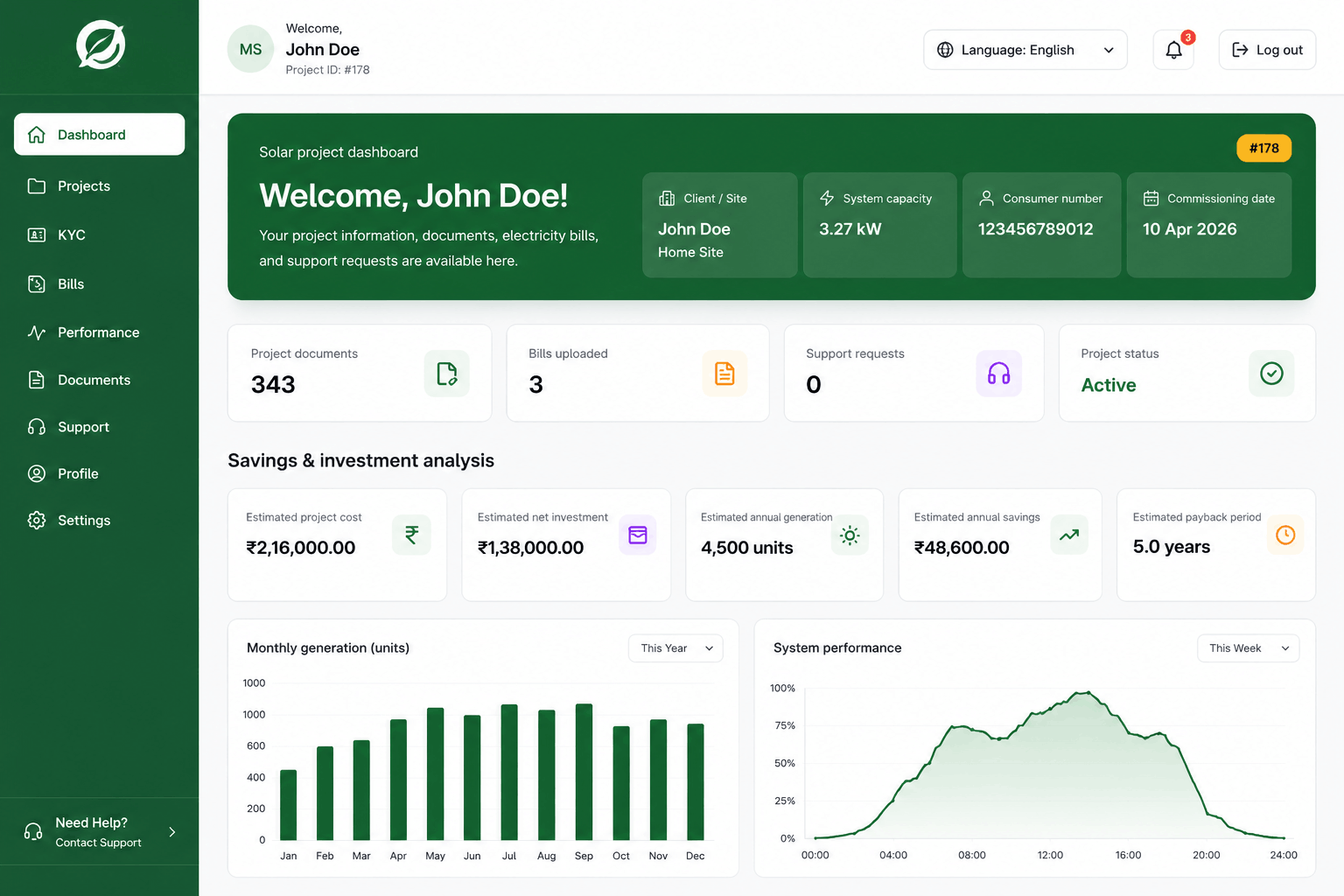Open the This Week dropdown
The height and width of the screenshot is (896, 1344).
pyautogui.click(x=1248, y=648)
